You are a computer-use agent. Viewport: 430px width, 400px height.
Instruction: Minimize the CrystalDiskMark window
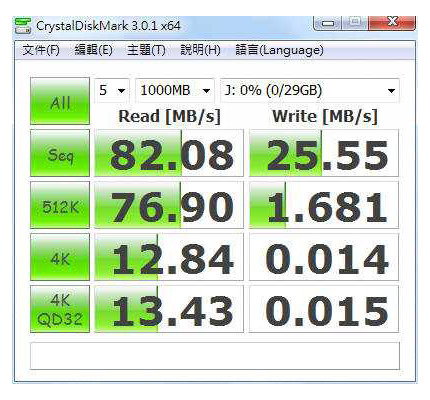point(328,23)
